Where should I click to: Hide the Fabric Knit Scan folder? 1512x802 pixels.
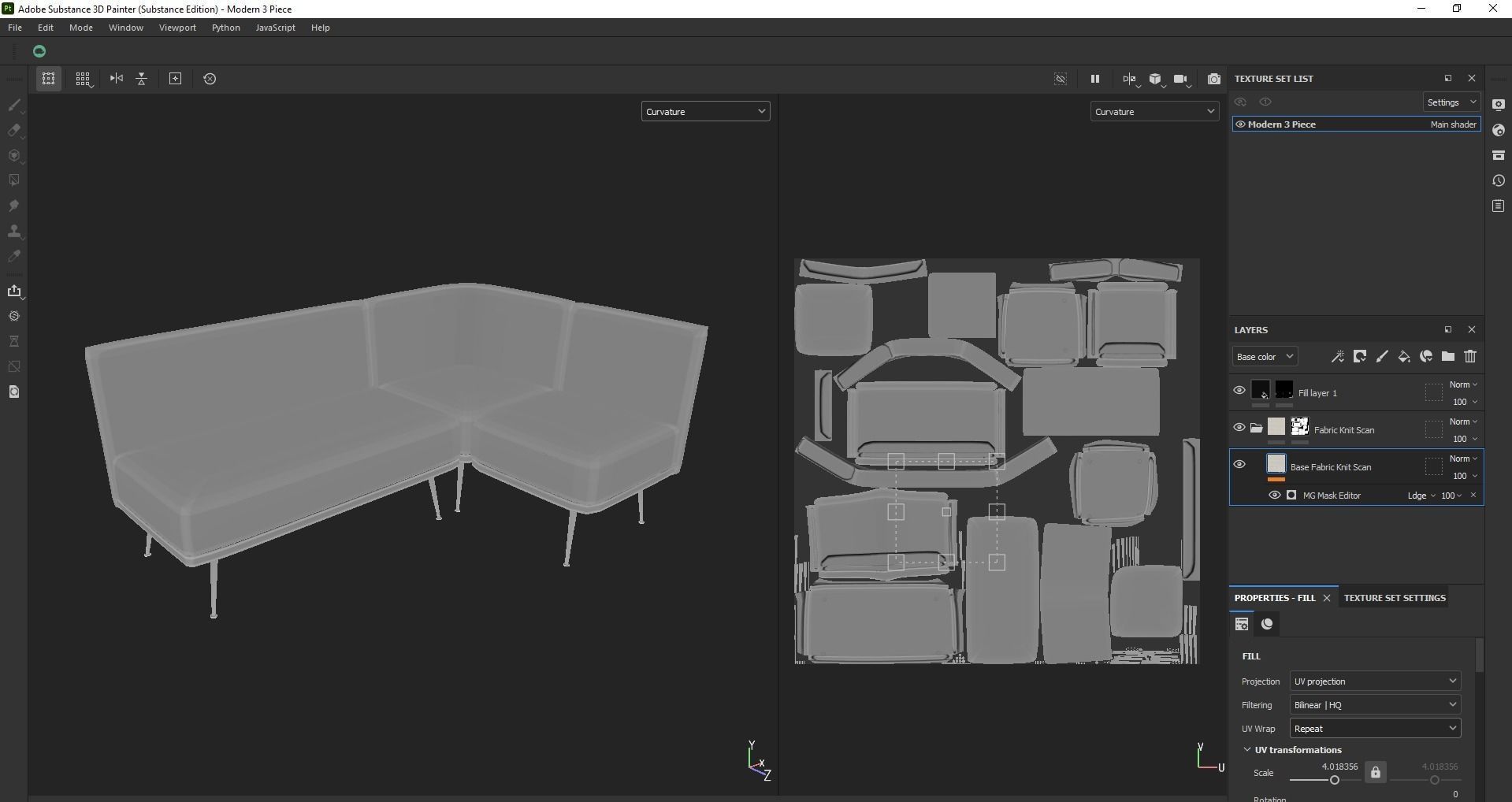1239,427
